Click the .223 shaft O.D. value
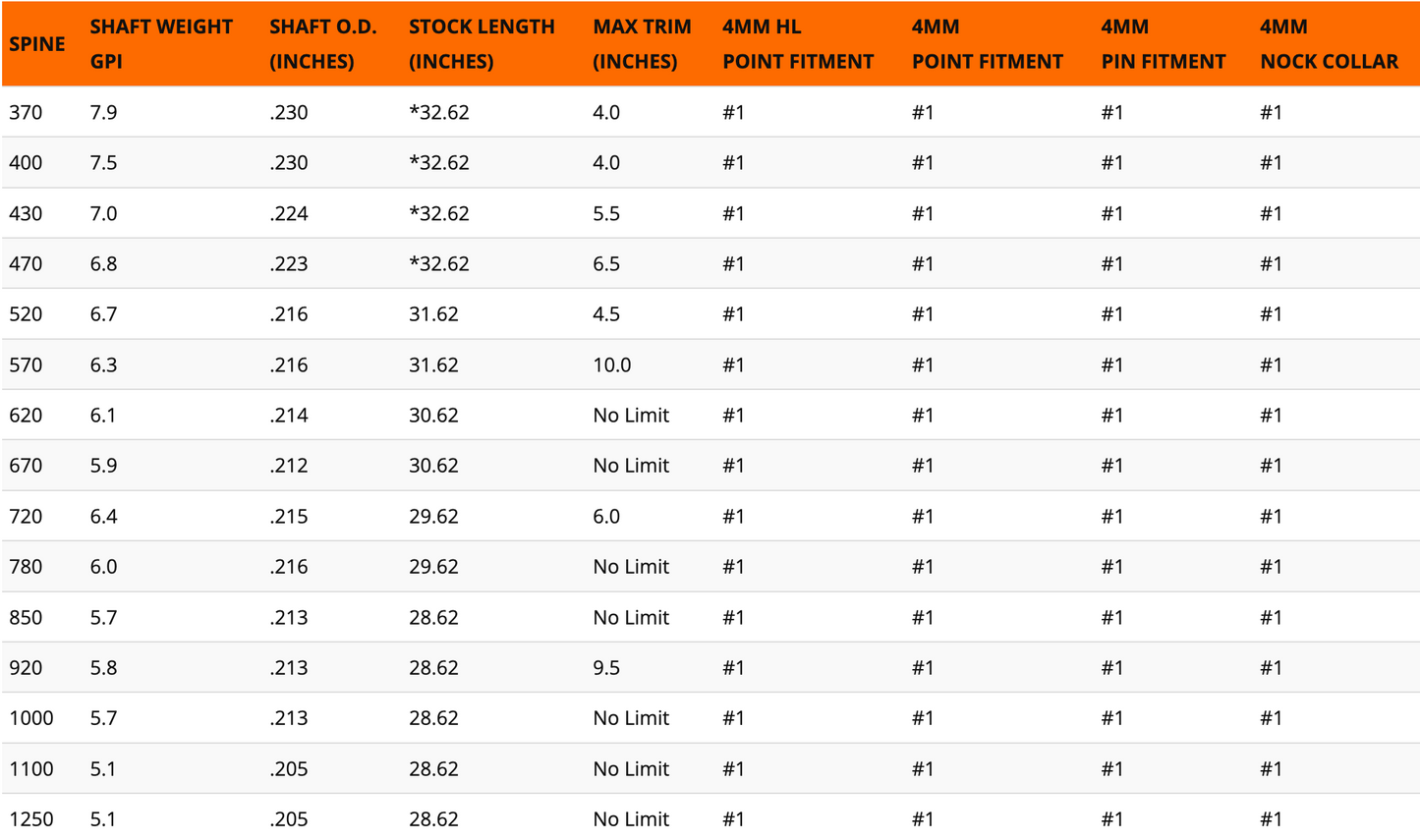1420x840 pixels. [289, 264]
